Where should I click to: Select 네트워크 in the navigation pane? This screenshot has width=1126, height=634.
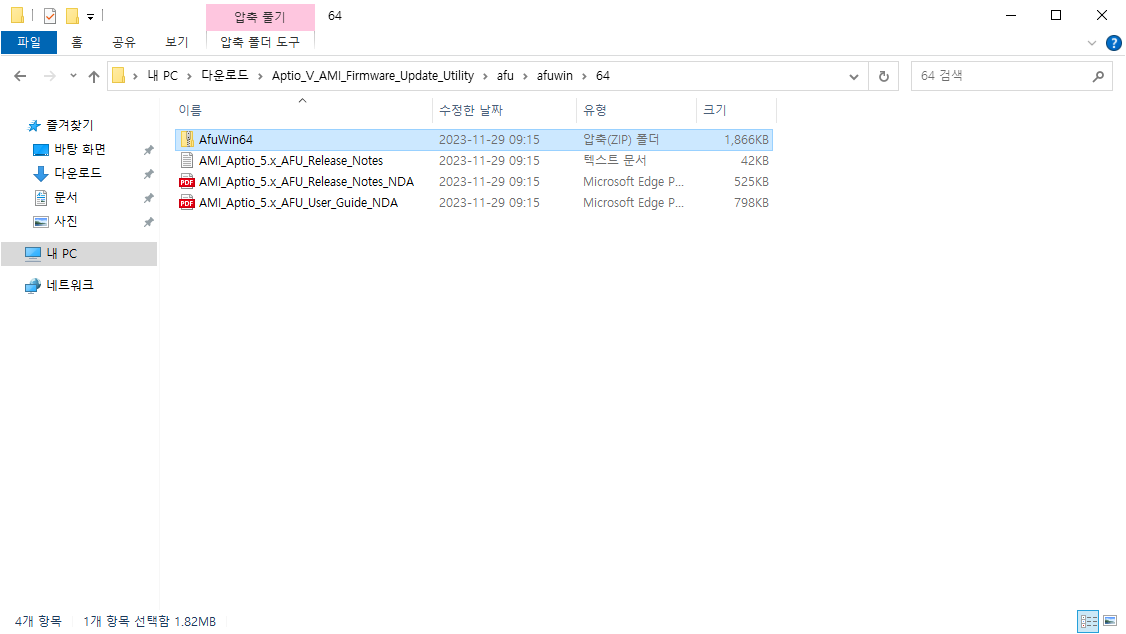[x=62, y=285]
